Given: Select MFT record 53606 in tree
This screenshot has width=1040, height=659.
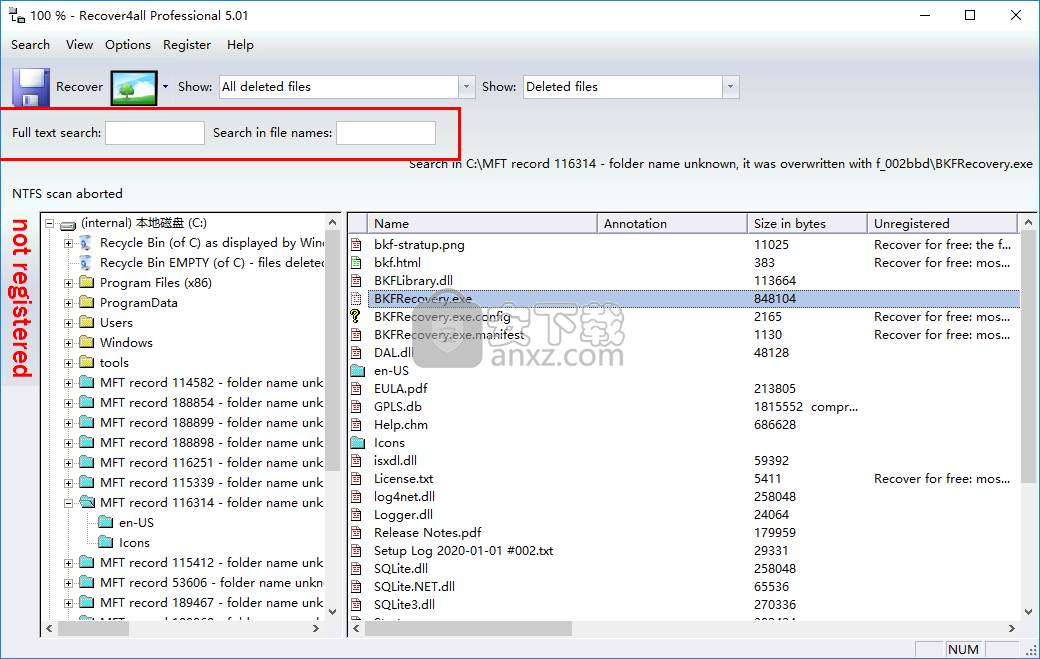Looking at the screenshot, I should tap(211, 582).
